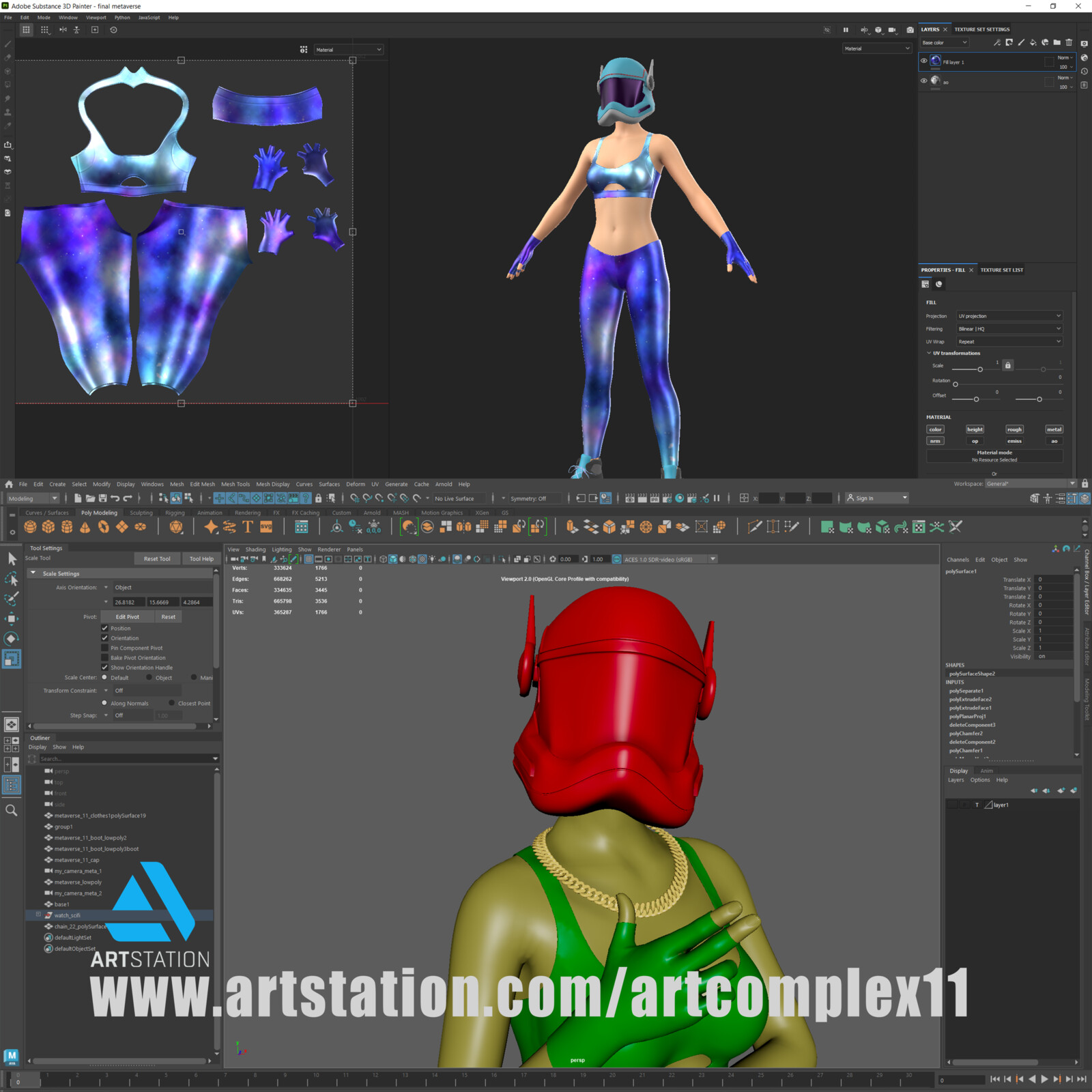The height and width of the screenshot is (1092, 1092).
Task: Uncheck the Position checkbox in Scale Settings
Action: pyautogui.click(x=105, y=628)
